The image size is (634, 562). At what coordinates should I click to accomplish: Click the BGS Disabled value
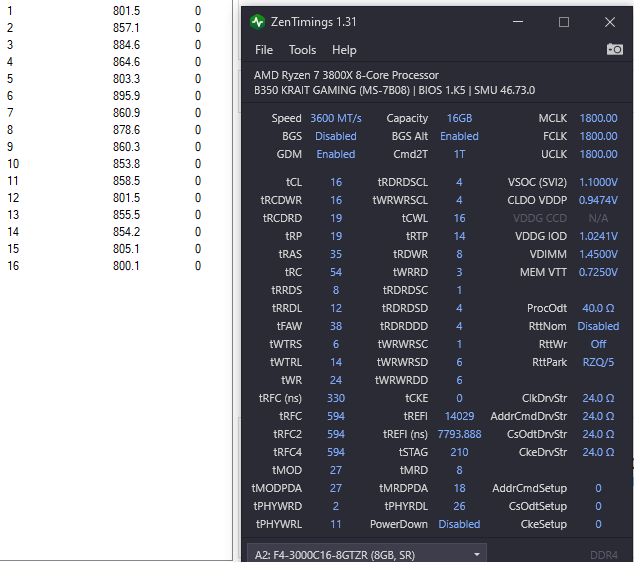336,136
